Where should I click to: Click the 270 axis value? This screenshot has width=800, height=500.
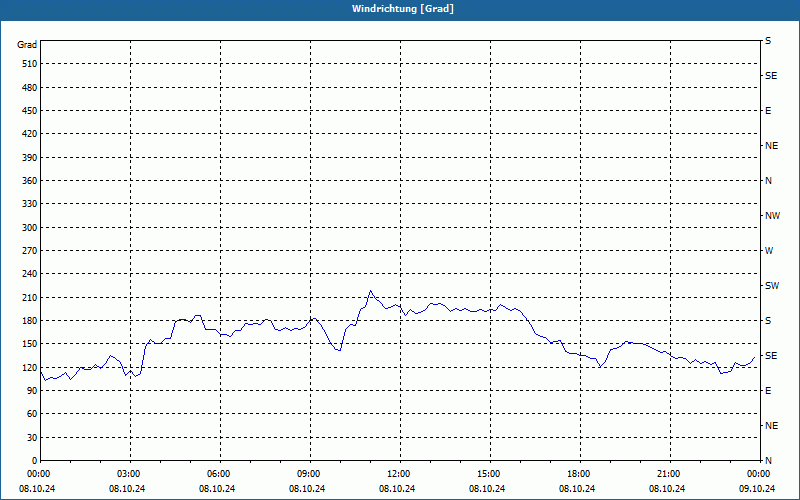pyautogui.click(x=30, y=251)
